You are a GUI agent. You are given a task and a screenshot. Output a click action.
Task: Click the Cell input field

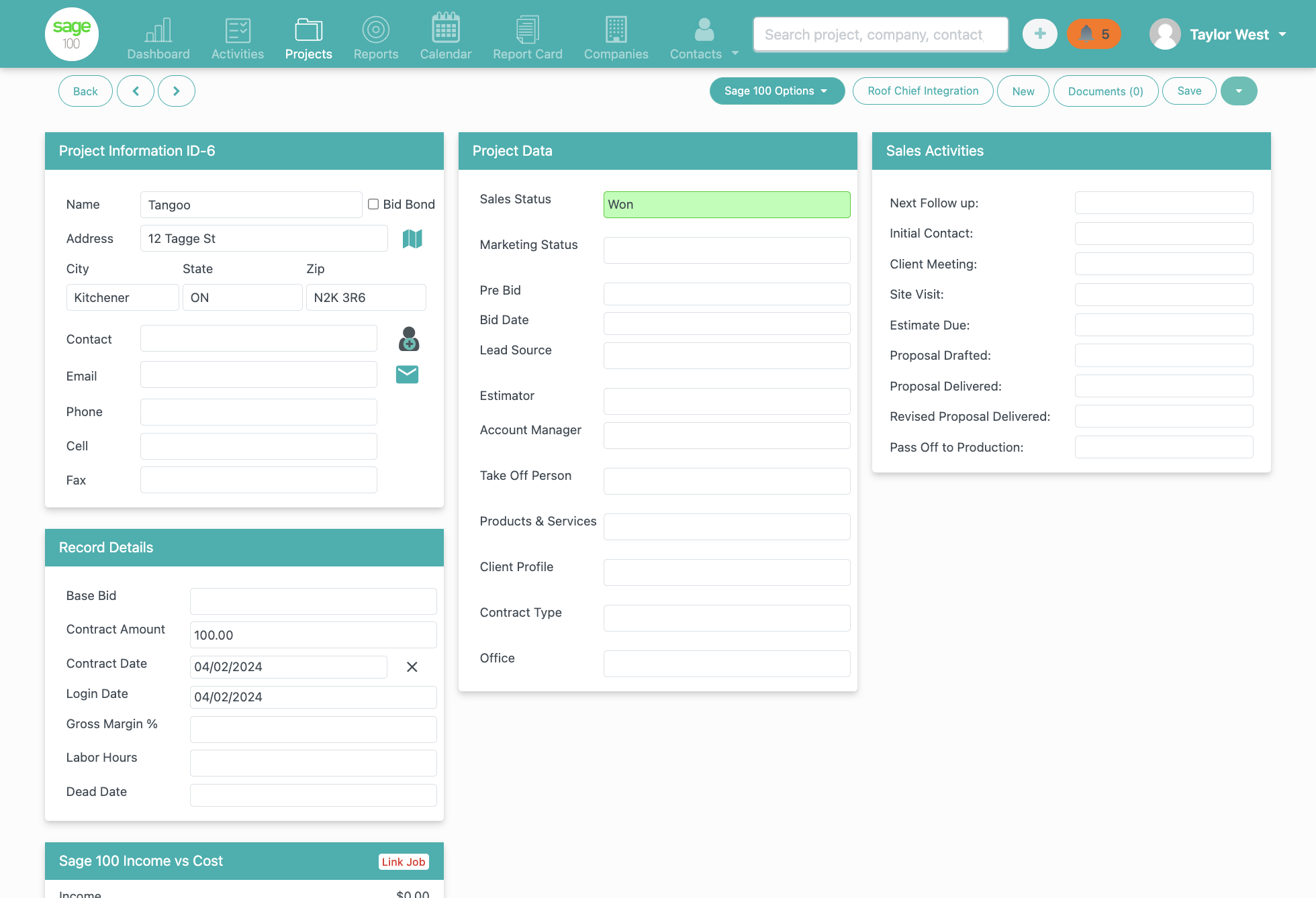258,446
